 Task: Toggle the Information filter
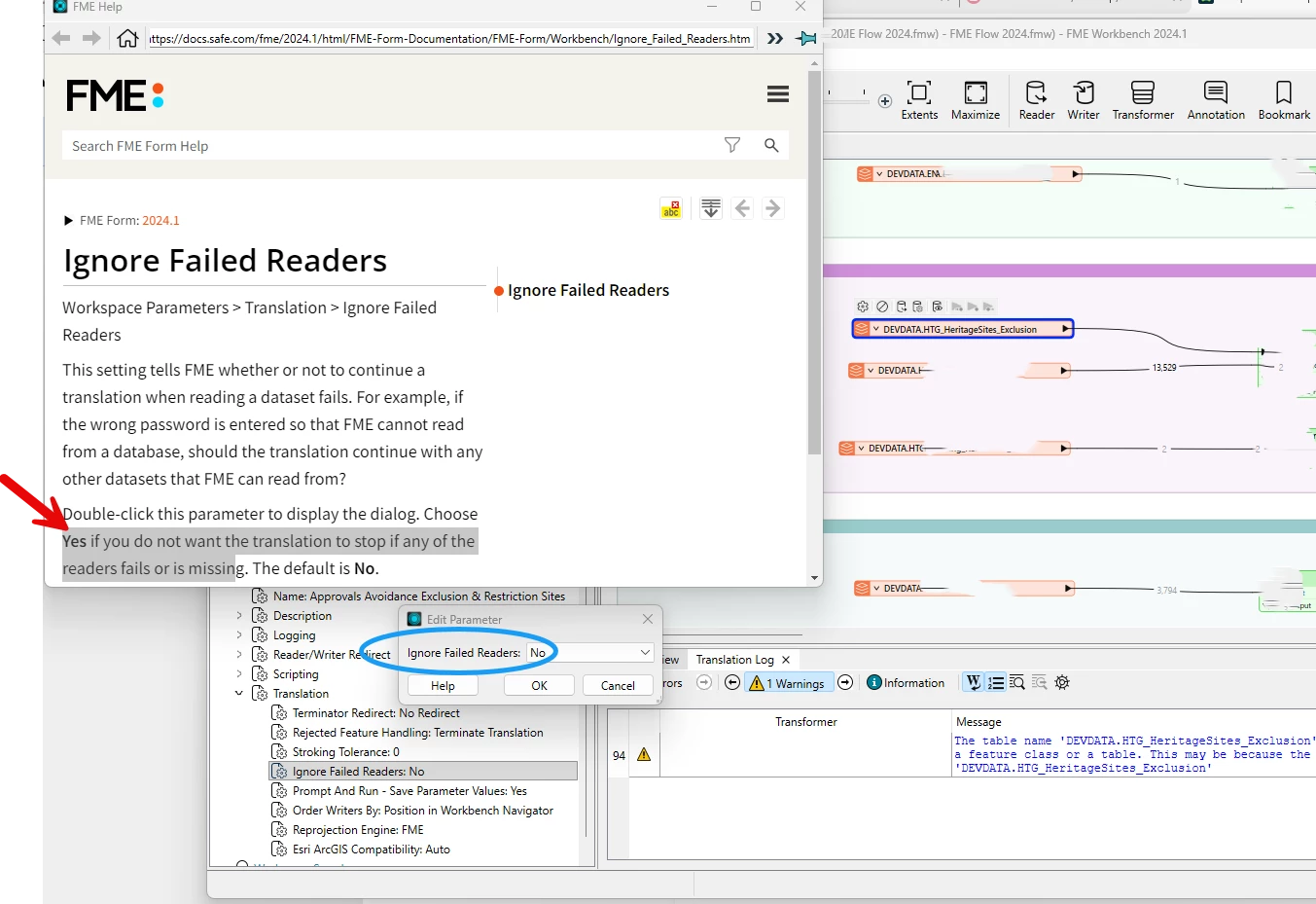pyautogui.click(x=906, y=683)
